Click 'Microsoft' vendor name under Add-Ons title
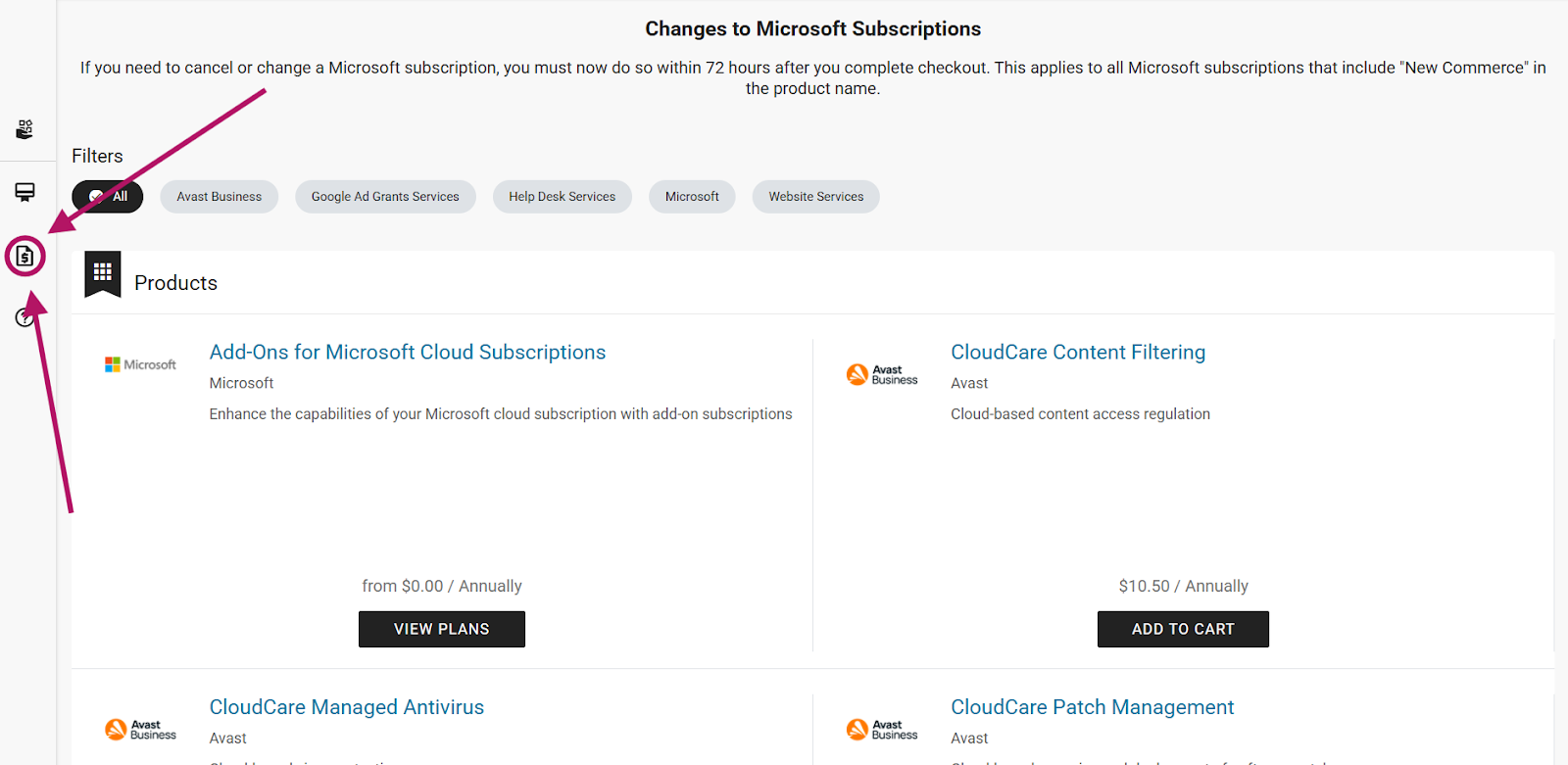 (x=241, y=383)
